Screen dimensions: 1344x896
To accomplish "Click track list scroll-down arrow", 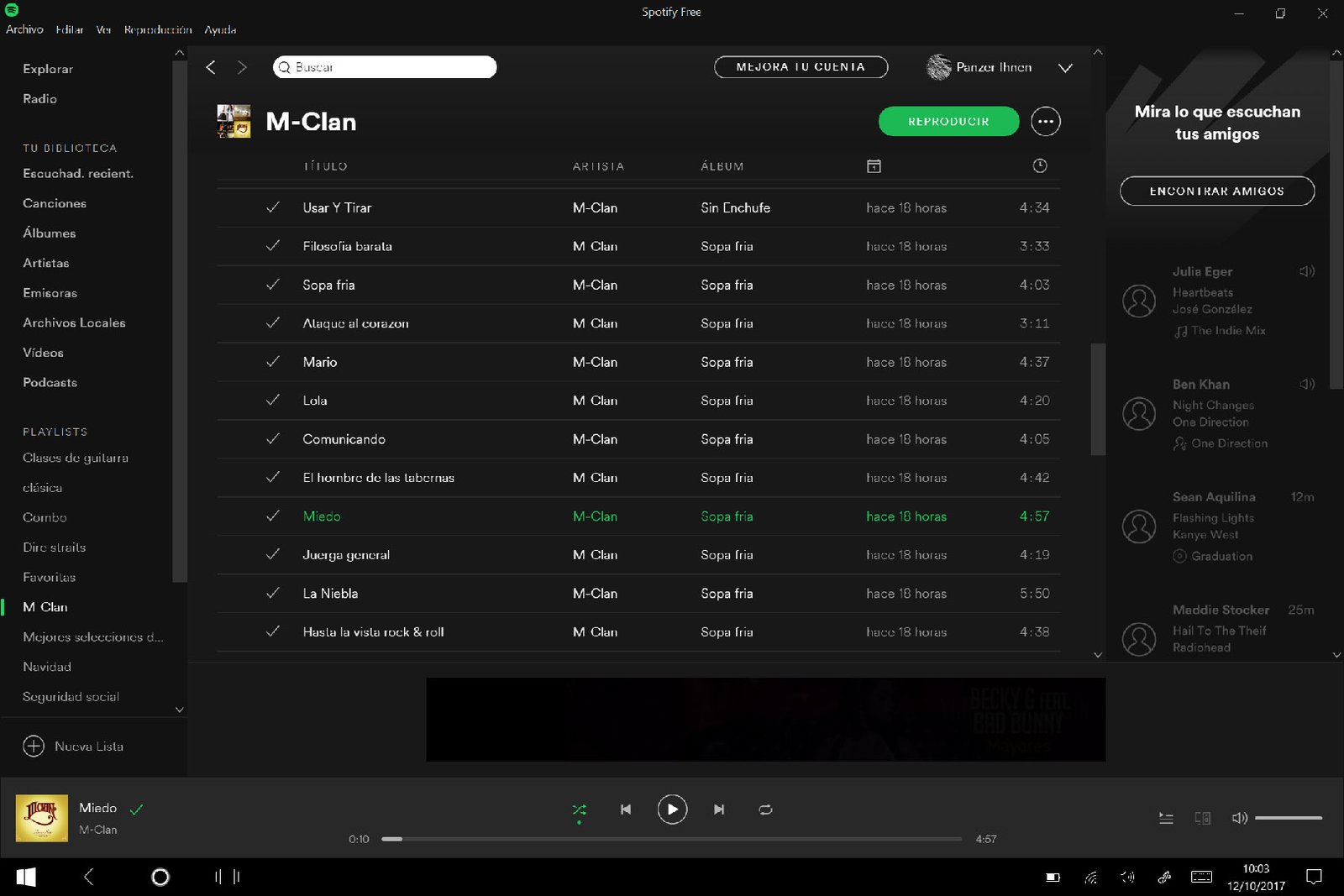I will click(1098, 654).
